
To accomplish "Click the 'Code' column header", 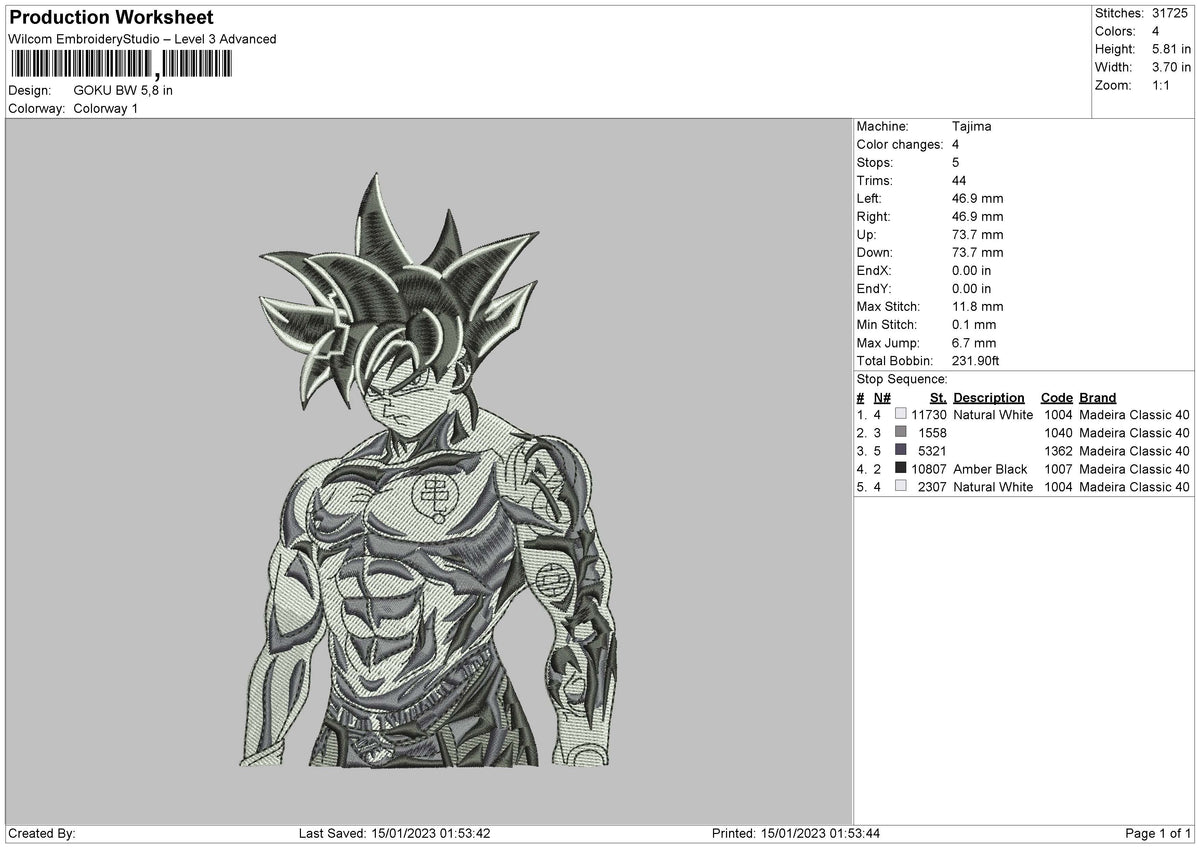I will [1056, 397].
